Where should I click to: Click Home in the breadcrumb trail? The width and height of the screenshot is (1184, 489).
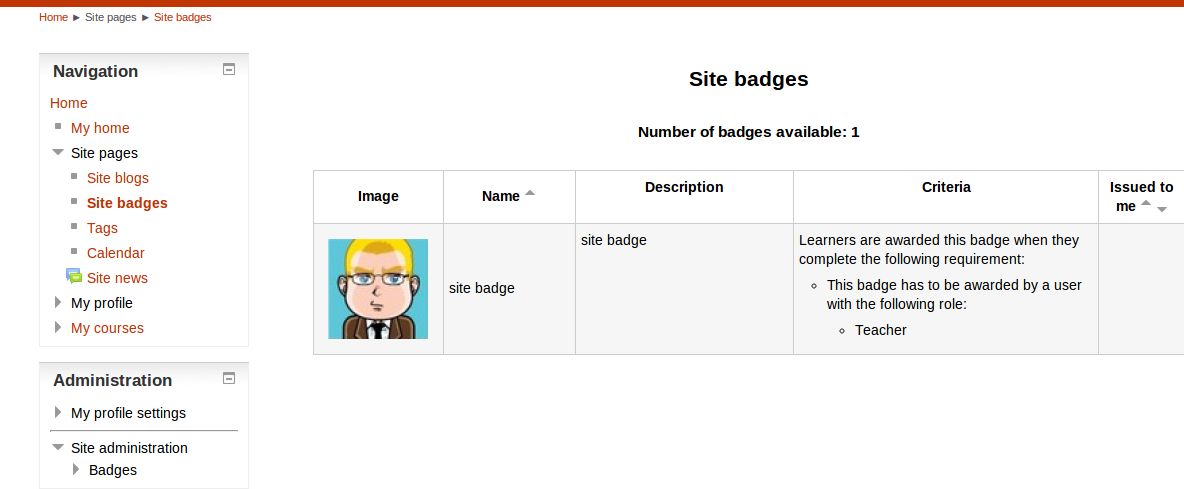point(54,17)
